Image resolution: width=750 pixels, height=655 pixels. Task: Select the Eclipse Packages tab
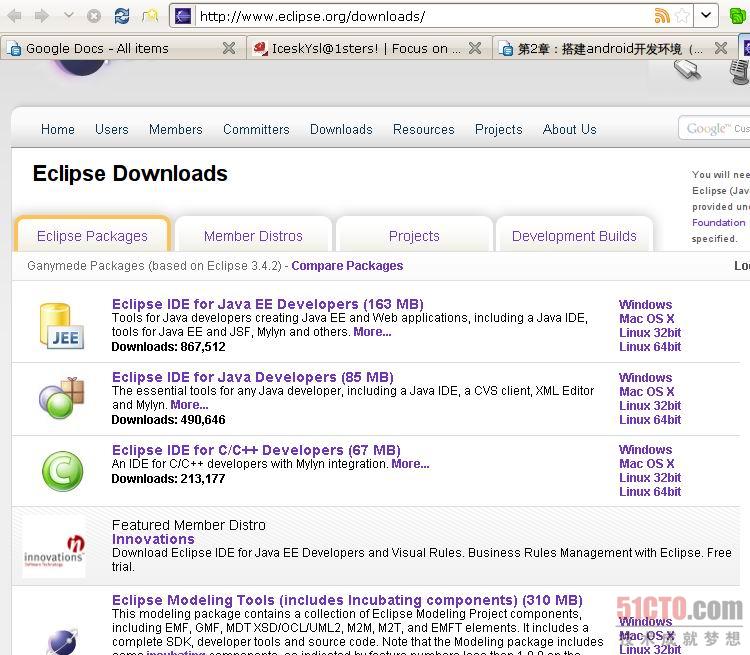[x=92, y=235]
